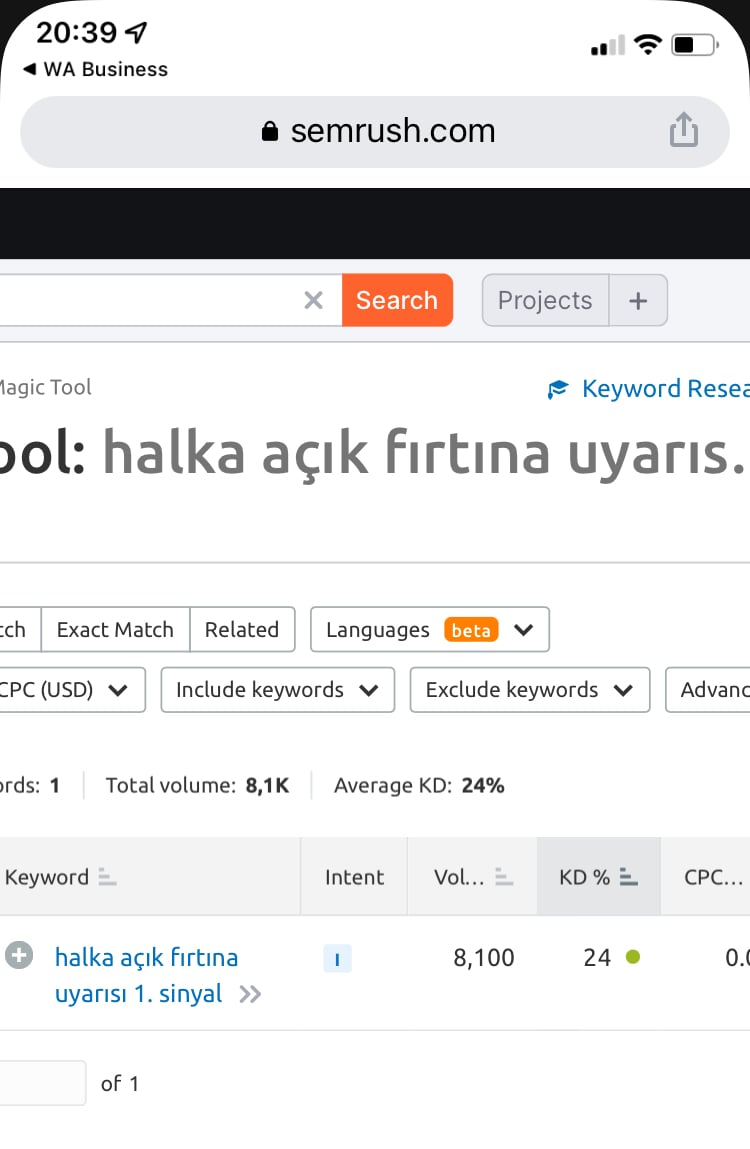Tap the share icon in address bar
This screenshot has width=750, height=1149.
(x=683, y=130)
